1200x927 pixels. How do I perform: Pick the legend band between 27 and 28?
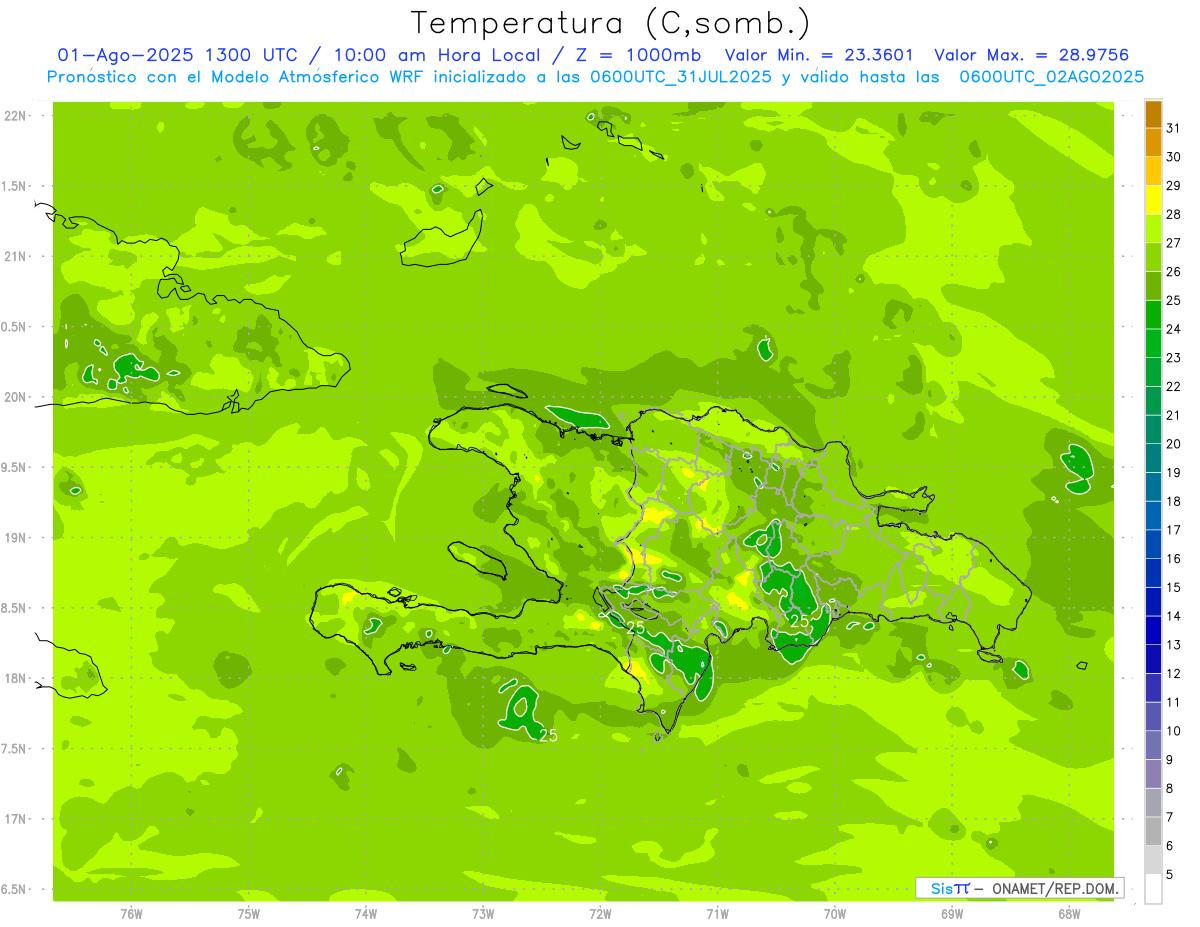point(1153,229)
